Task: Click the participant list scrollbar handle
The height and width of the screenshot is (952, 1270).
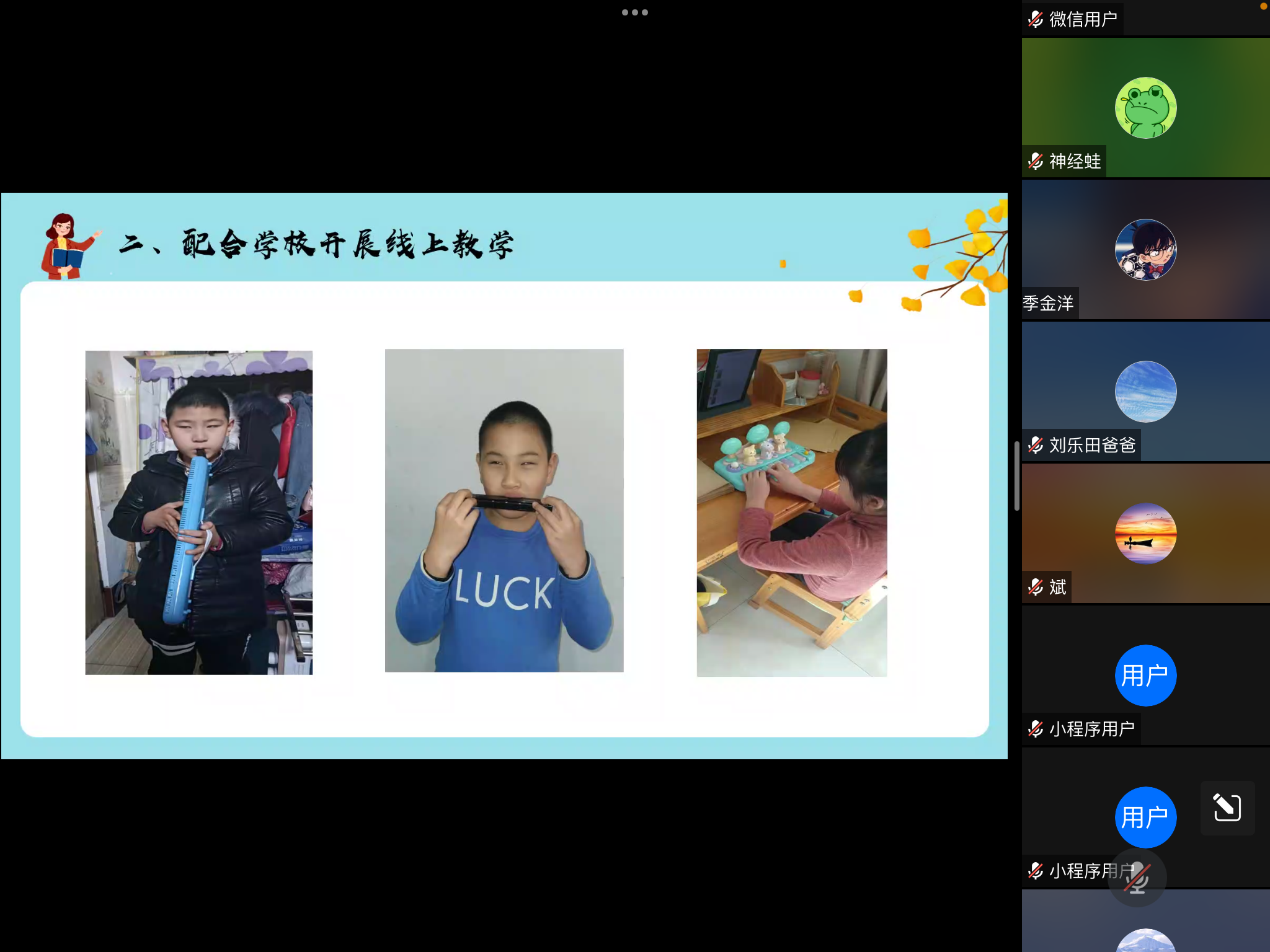Action: pos(1017,476)
